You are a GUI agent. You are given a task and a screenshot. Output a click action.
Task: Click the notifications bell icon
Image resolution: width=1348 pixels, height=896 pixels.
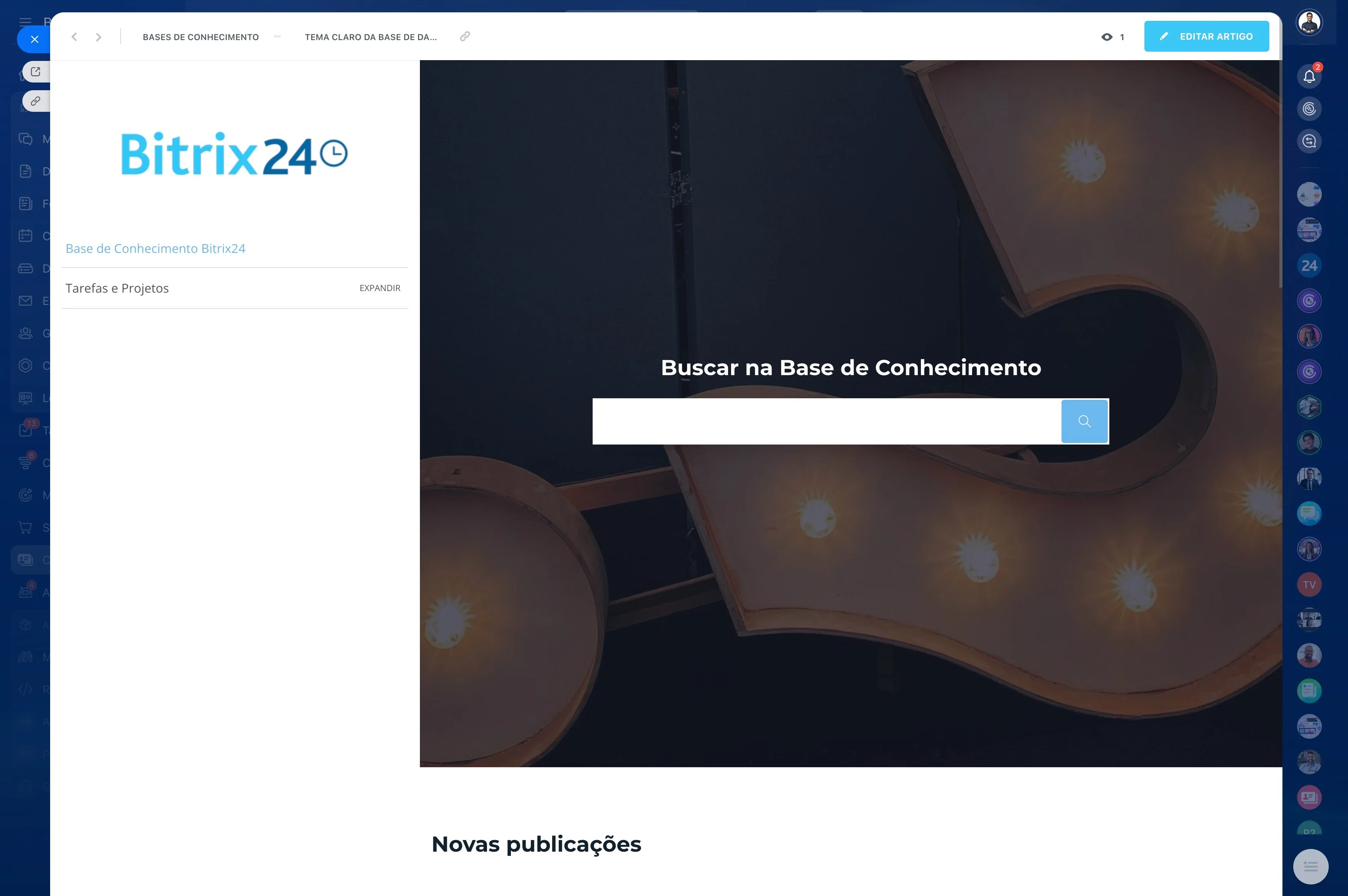(1309, 76)
